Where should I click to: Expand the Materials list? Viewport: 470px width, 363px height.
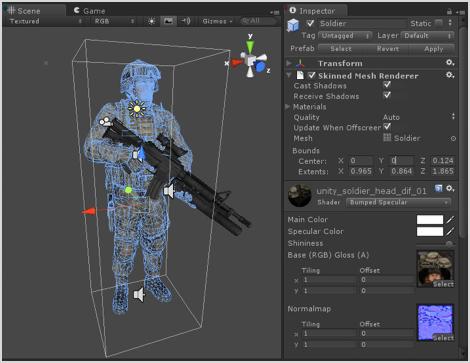288,107
